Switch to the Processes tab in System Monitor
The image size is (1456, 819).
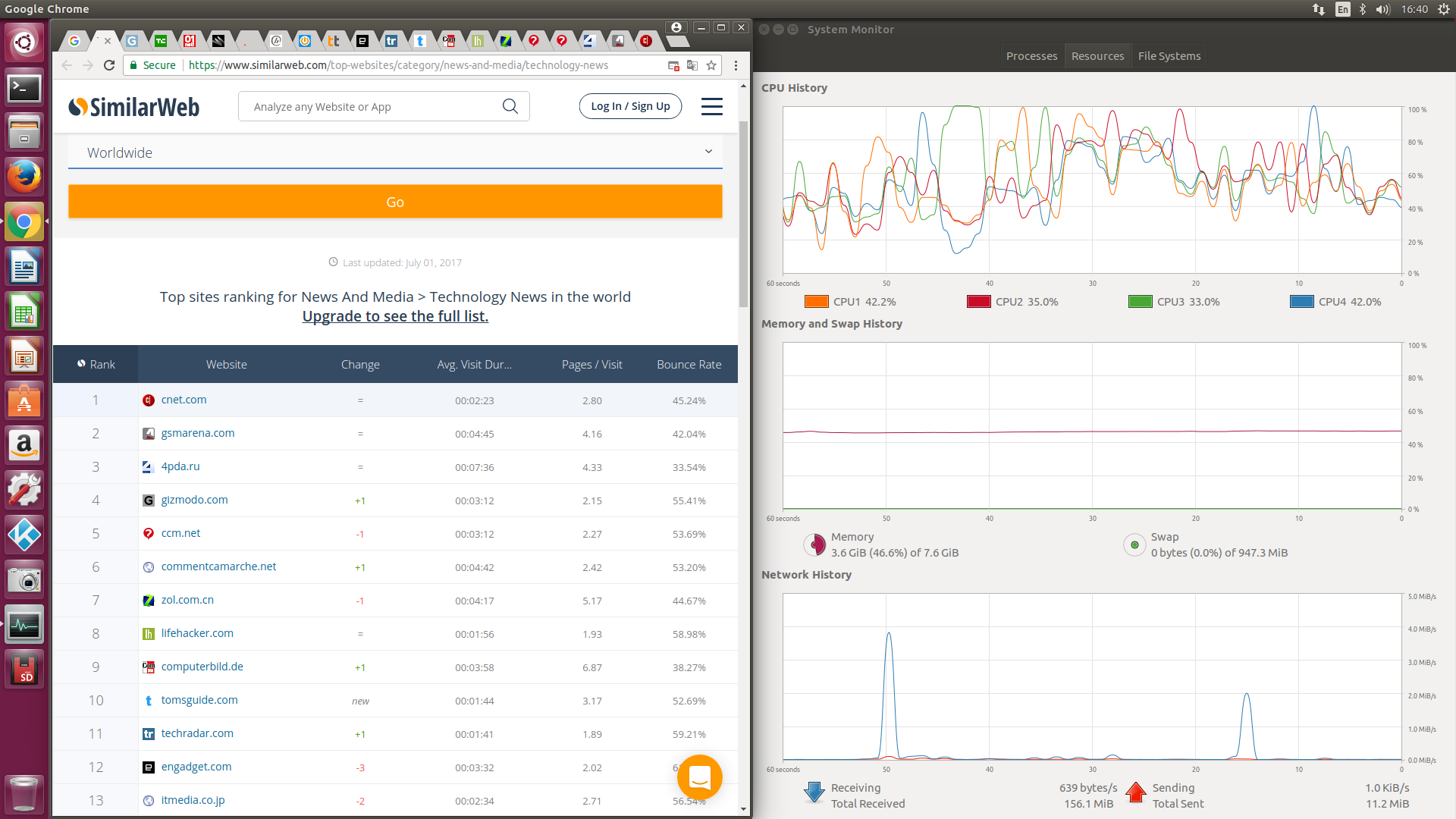point(1031,56)
